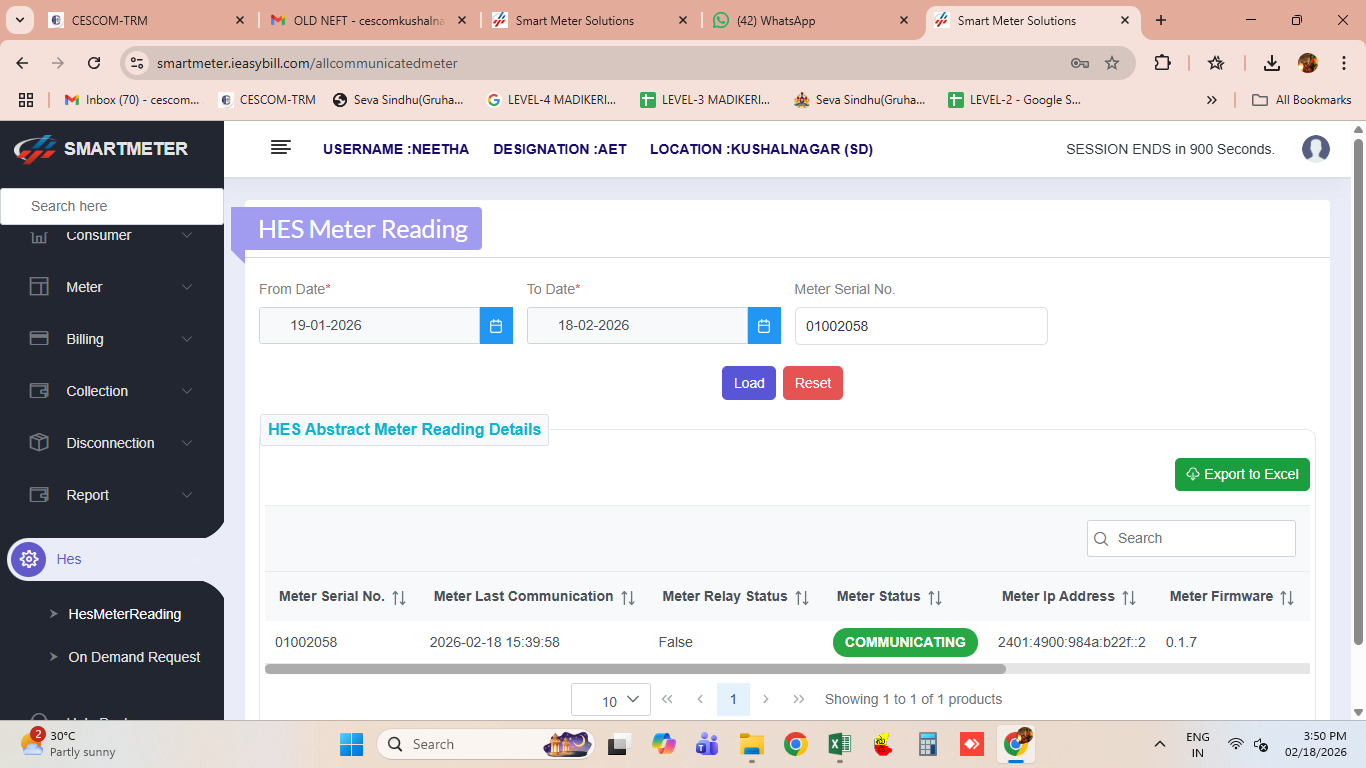Open the Chrome apps grid in bookmarks bar
Screen dimensions: 1366x768
26,100
